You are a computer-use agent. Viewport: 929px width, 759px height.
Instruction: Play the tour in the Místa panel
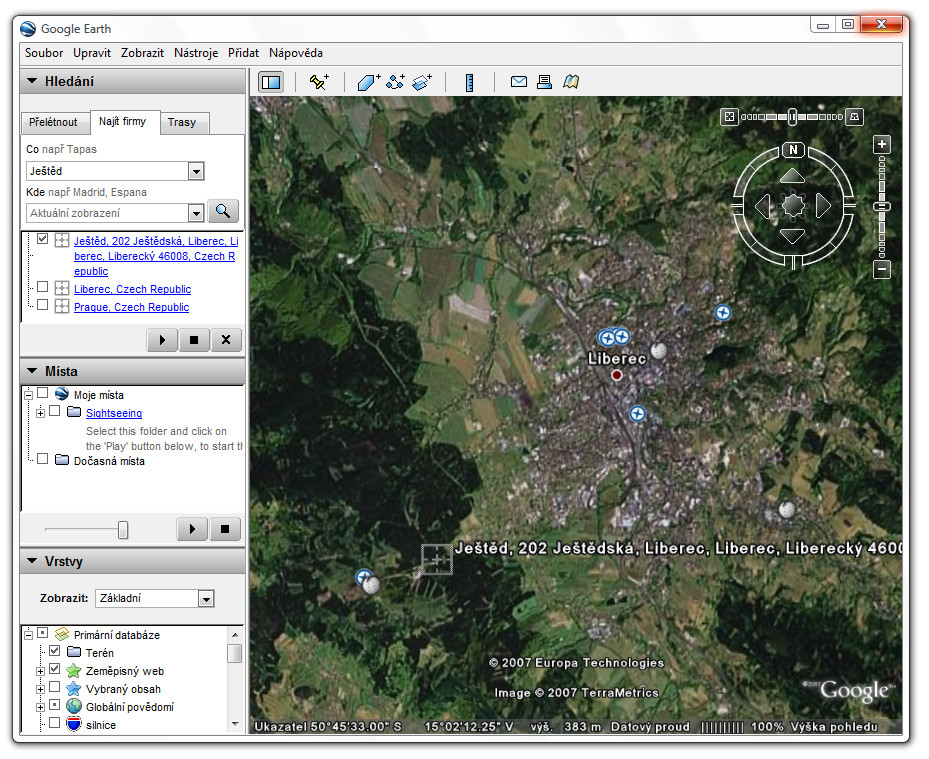point(192,529)
